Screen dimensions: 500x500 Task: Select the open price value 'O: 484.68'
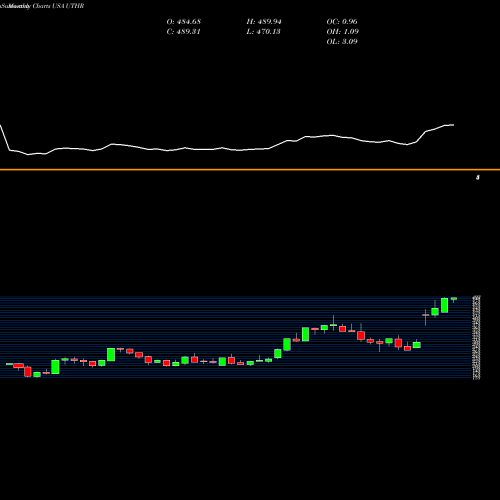click(x=184, y=22)
